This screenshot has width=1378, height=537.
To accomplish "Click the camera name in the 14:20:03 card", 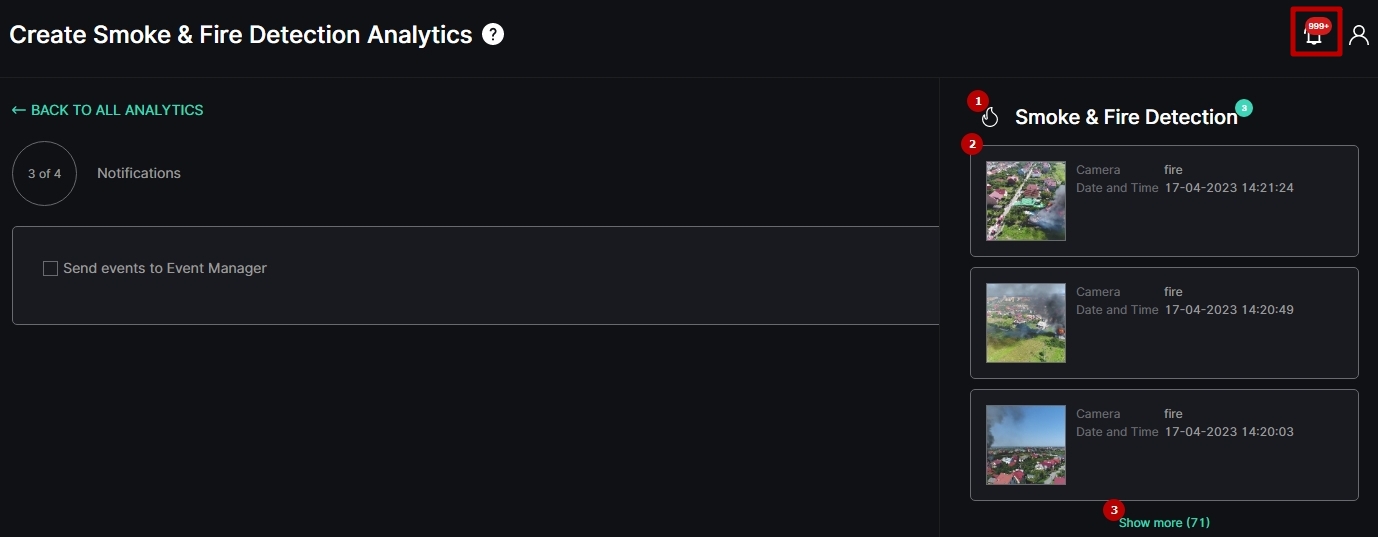I will coord(1173,414).
